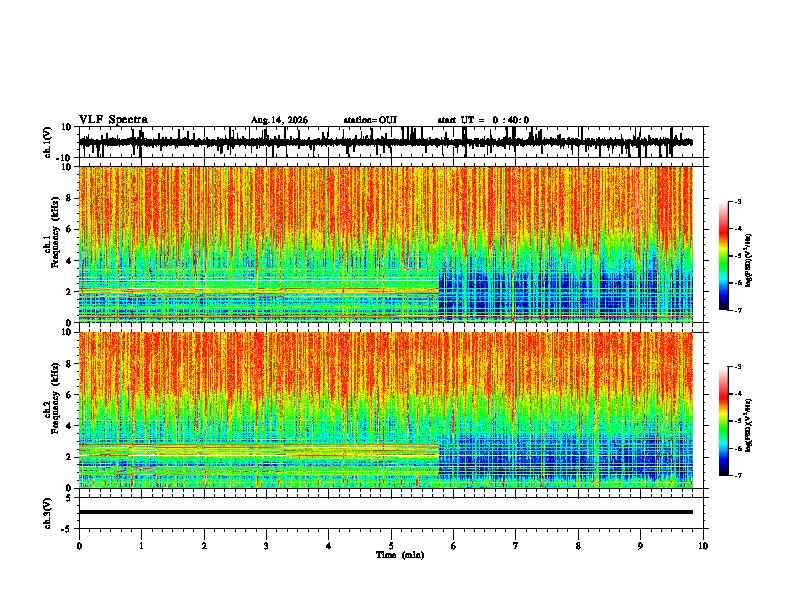The image size is (792, 612).
Task: Click the ch.1 spectrogram color scale bar
Action: [723, 256]
